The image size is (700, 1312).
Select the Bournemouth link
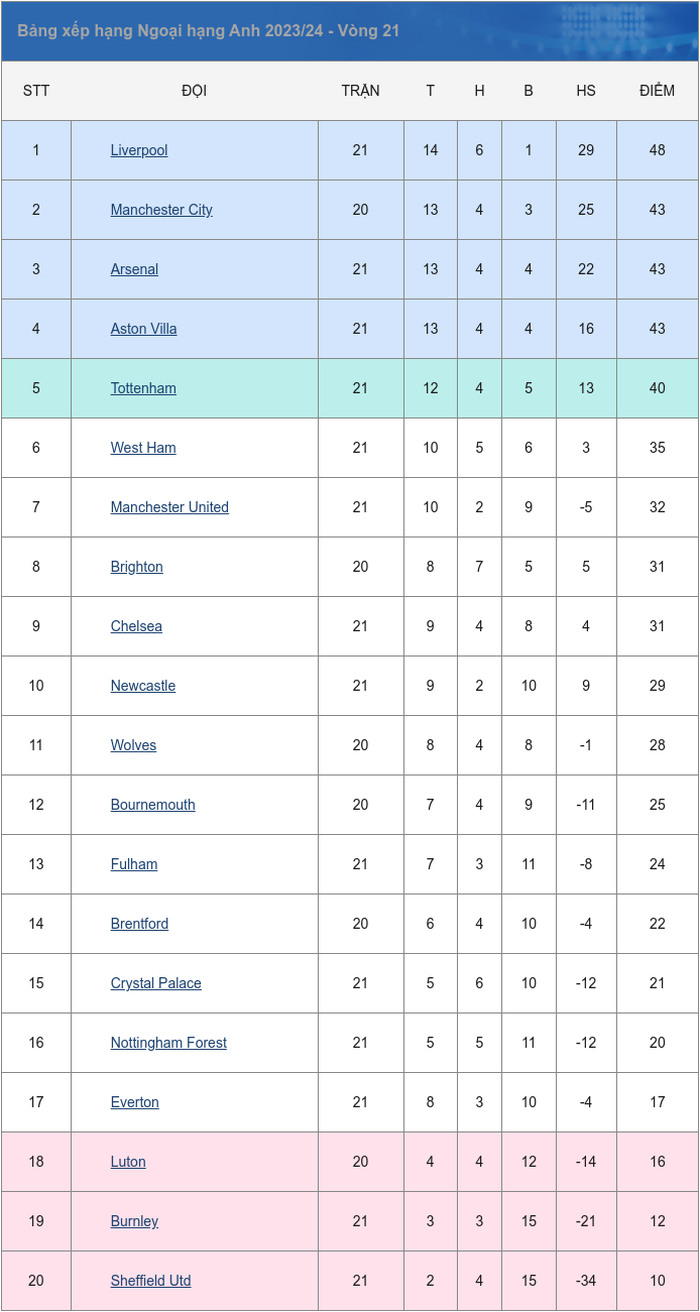(153, 805)
